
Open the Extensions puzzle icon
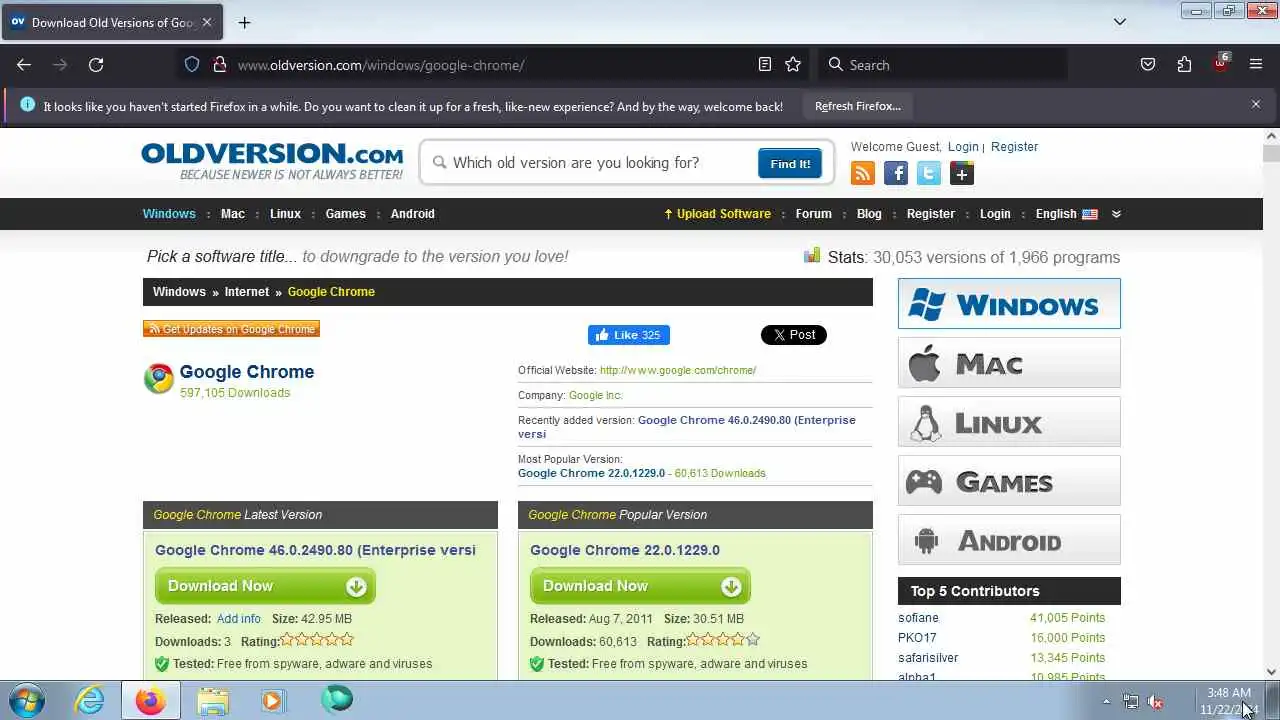click(x=1184, y=65)
